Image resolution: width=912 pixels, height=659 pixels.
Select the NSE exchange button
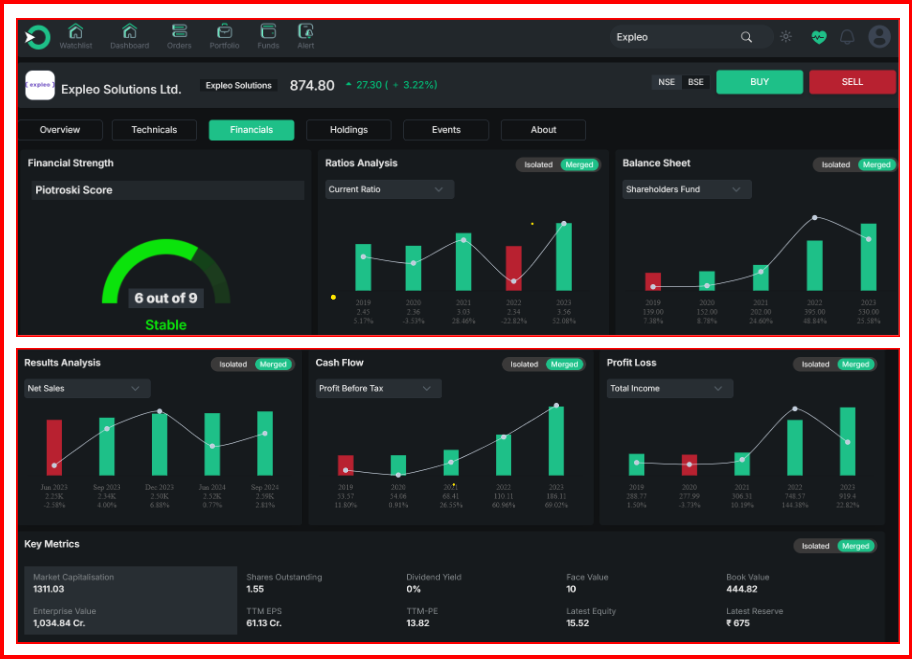click(x=667, y=82)
